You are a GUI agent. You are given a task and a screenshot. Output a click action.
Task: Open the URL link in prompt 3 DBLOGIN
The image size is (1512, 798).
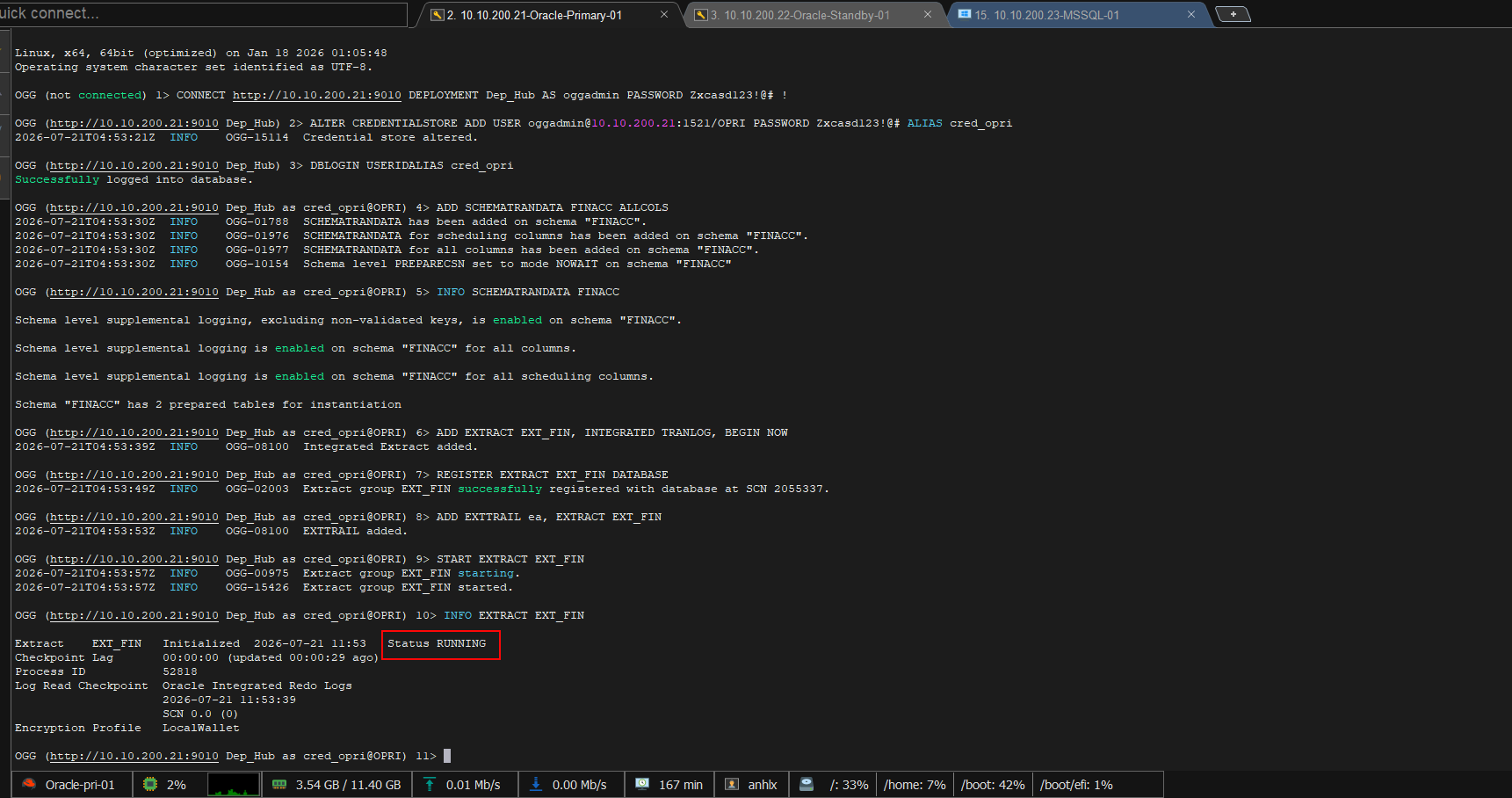pyautogui.click(x=134, y=165)
